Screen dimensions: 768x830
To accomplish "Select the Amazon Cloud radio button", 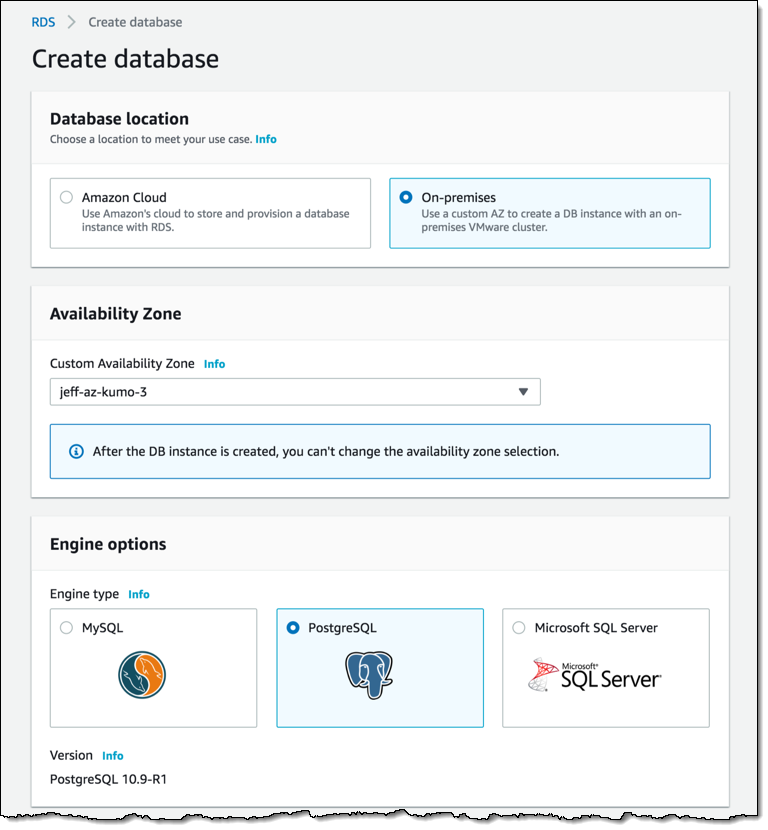I will 67,198.
